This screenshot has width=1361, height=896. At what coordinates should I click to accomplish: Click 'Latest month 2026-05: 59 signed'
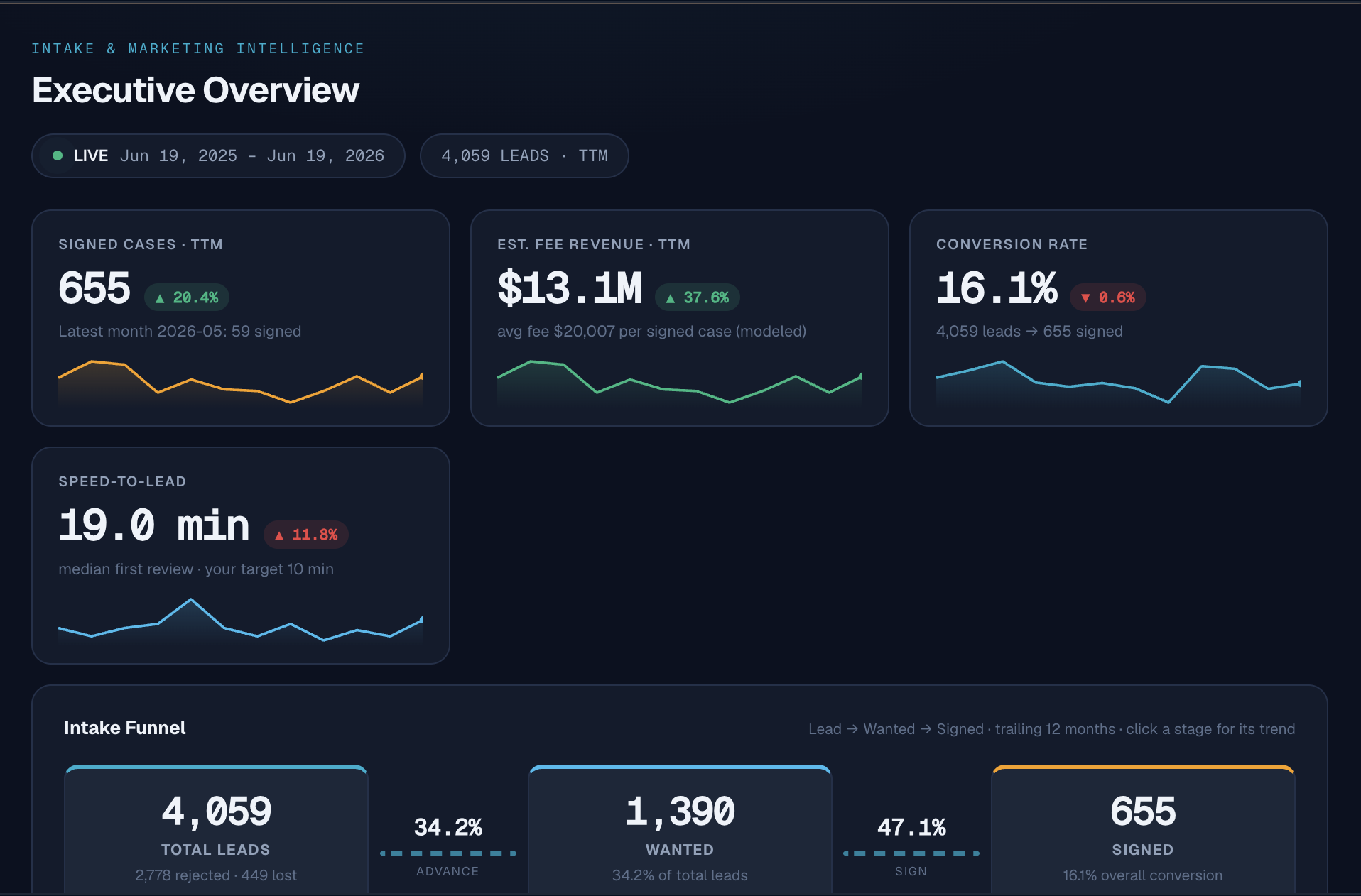[x=180, y=332]
